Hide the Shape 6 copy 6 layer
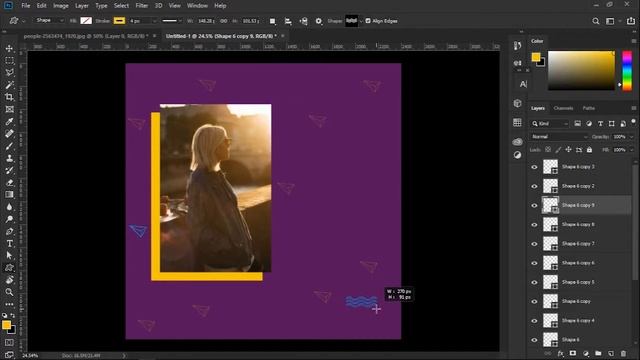Image resolution: width=640 pixels, height=360 pixels. (534, 263)
